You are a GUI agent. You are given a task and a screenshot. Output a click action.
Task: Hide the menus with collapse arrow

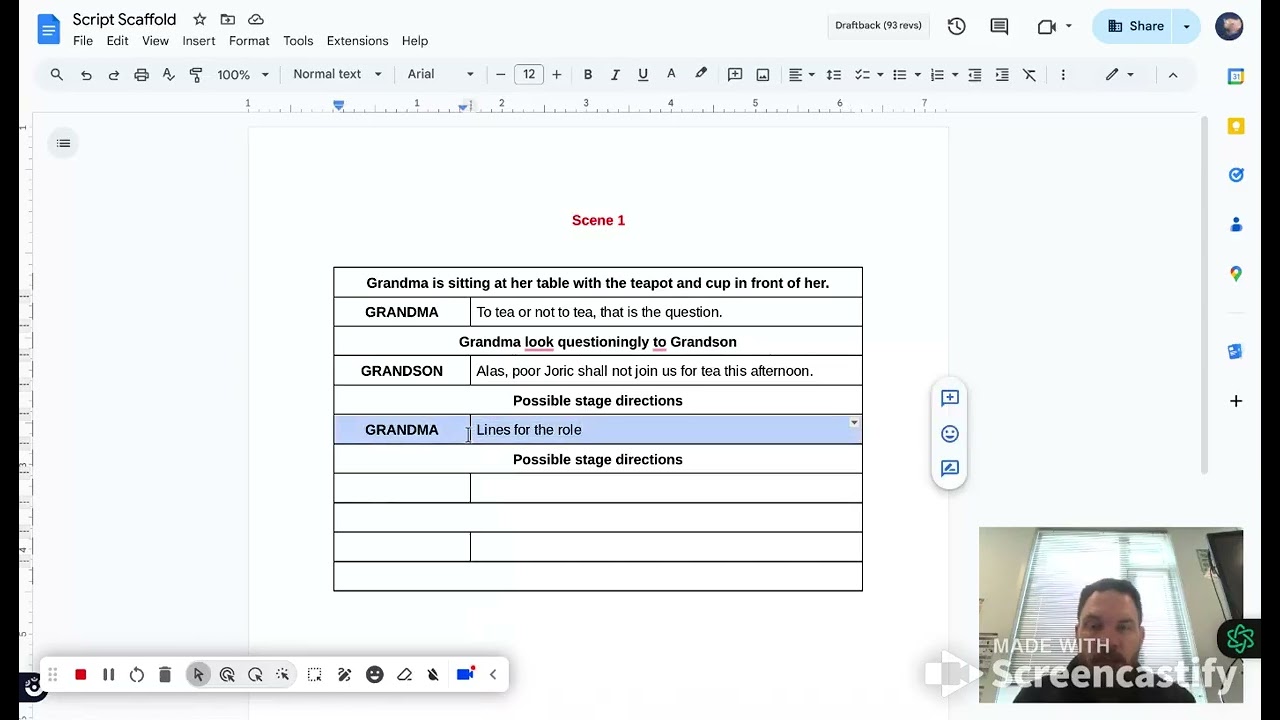tap(1173, 75)
